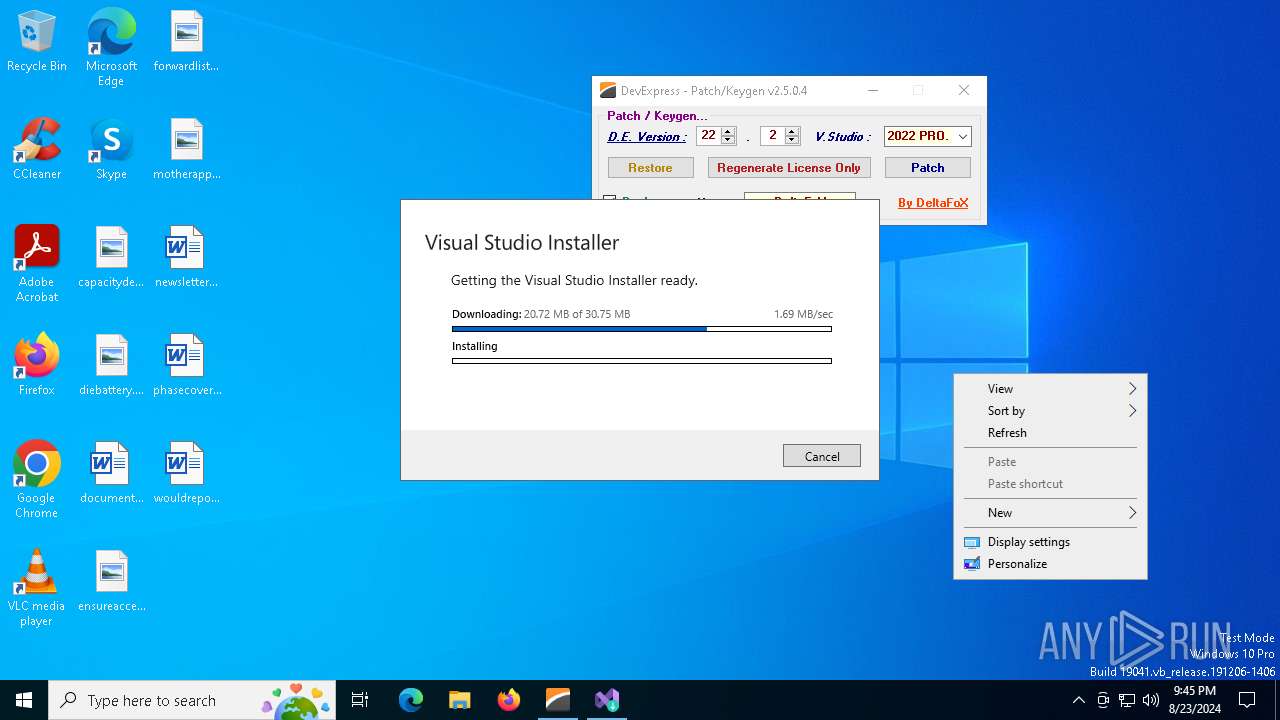Open the View submenu in context menu
The image size is (1280, 720).
point(1050,389)
